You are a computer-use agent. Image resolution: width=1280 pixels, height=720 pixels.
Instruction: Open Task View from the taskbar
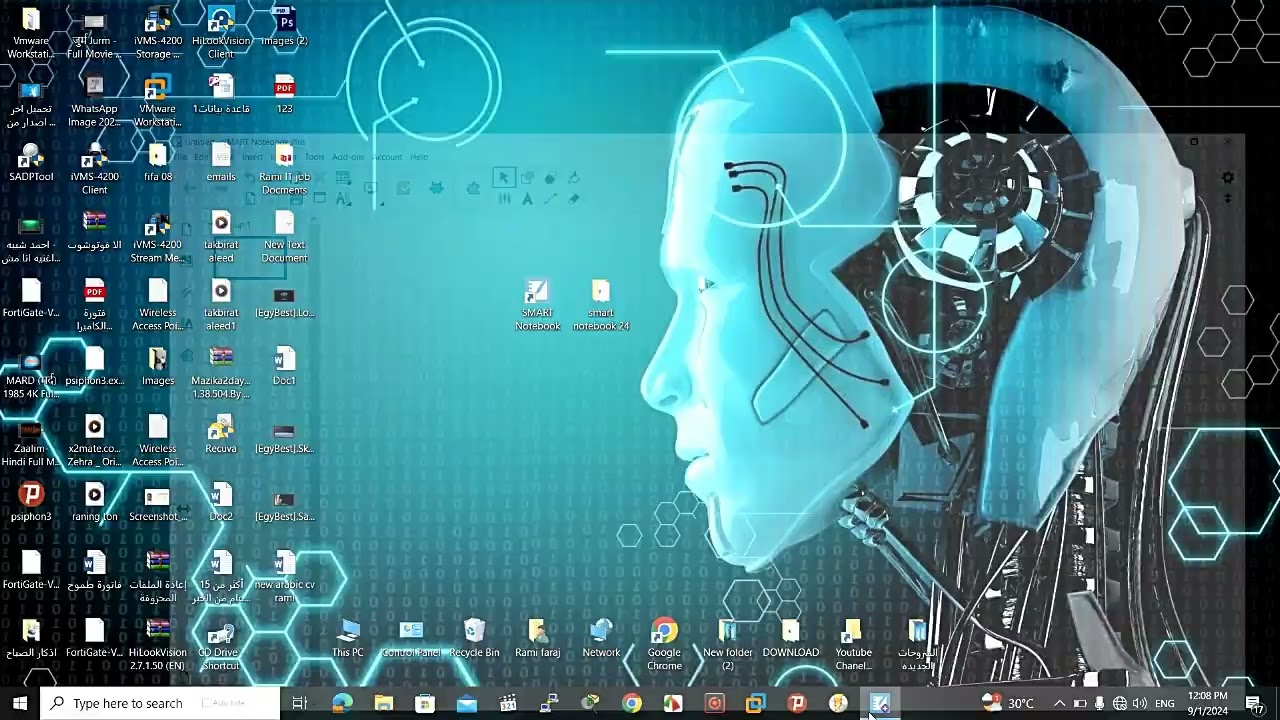click(299, 703)
